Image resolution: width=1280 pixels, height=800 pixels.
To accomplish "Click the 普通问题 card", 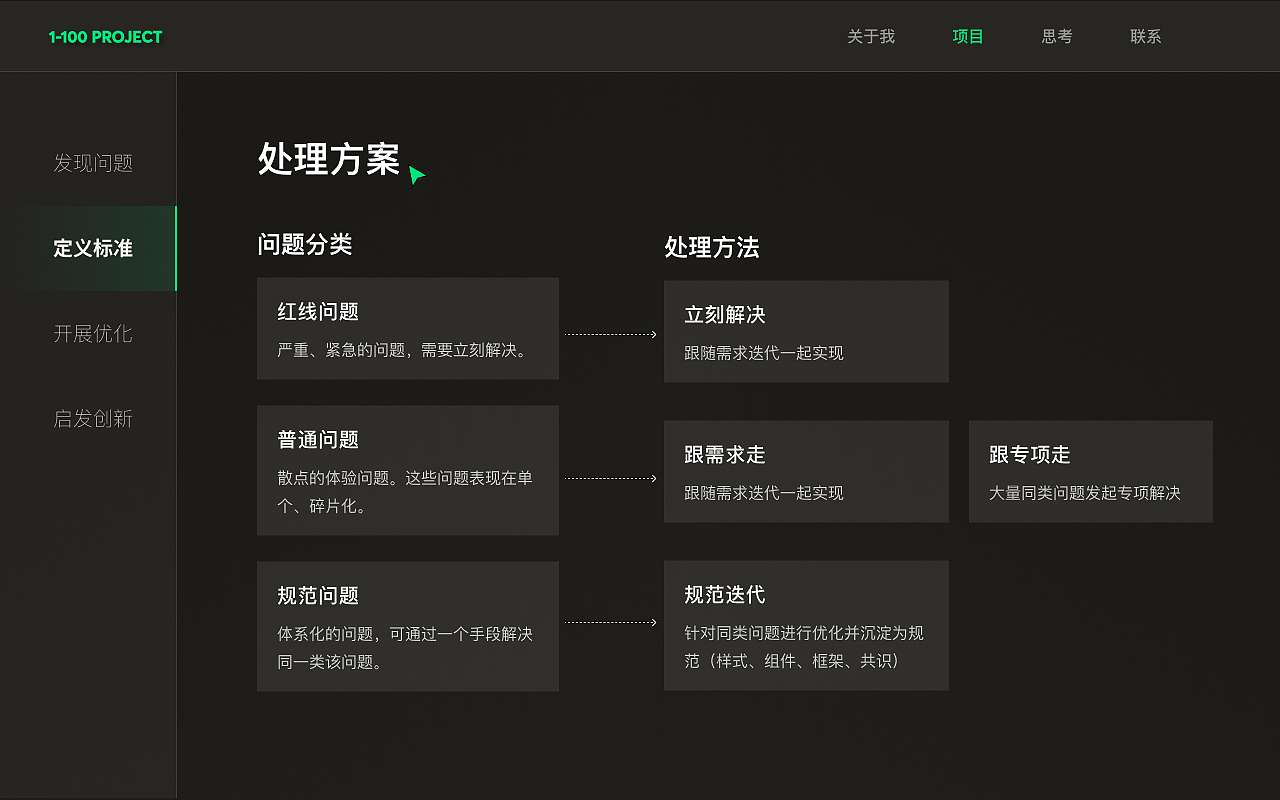I will (408, 470).
